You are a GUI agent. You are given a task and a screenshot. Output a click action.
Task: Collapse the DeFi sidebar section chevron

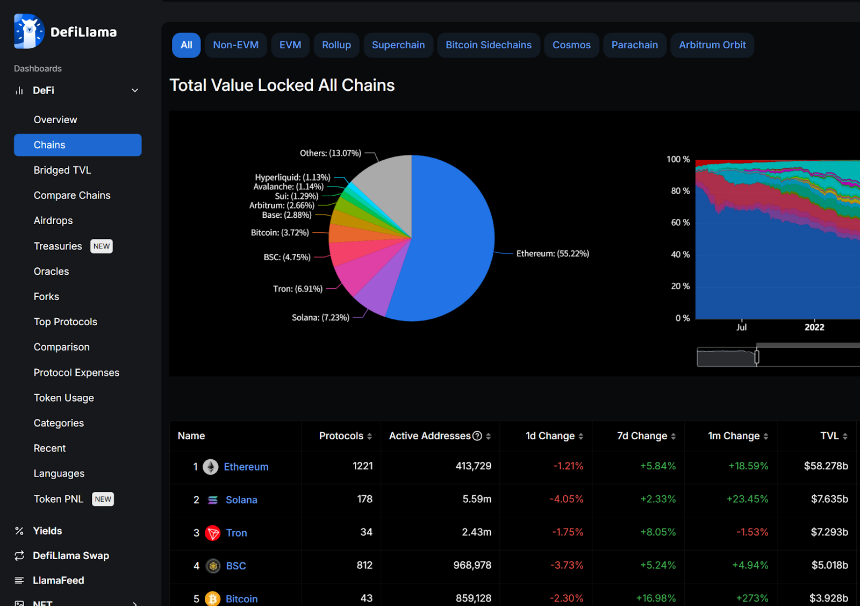[x=135, y=90]
